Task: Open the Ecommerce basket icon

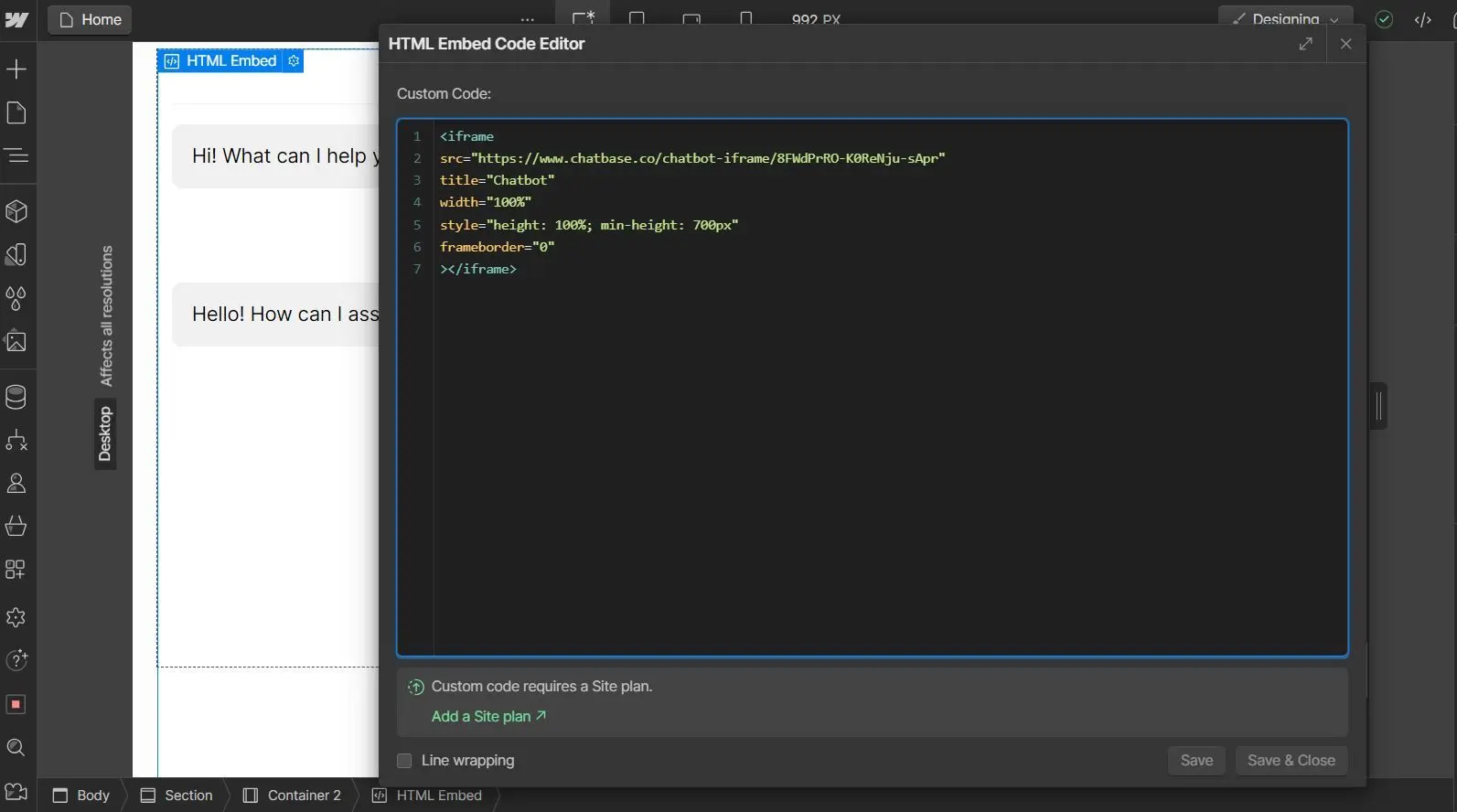Action: pos(16,526)
